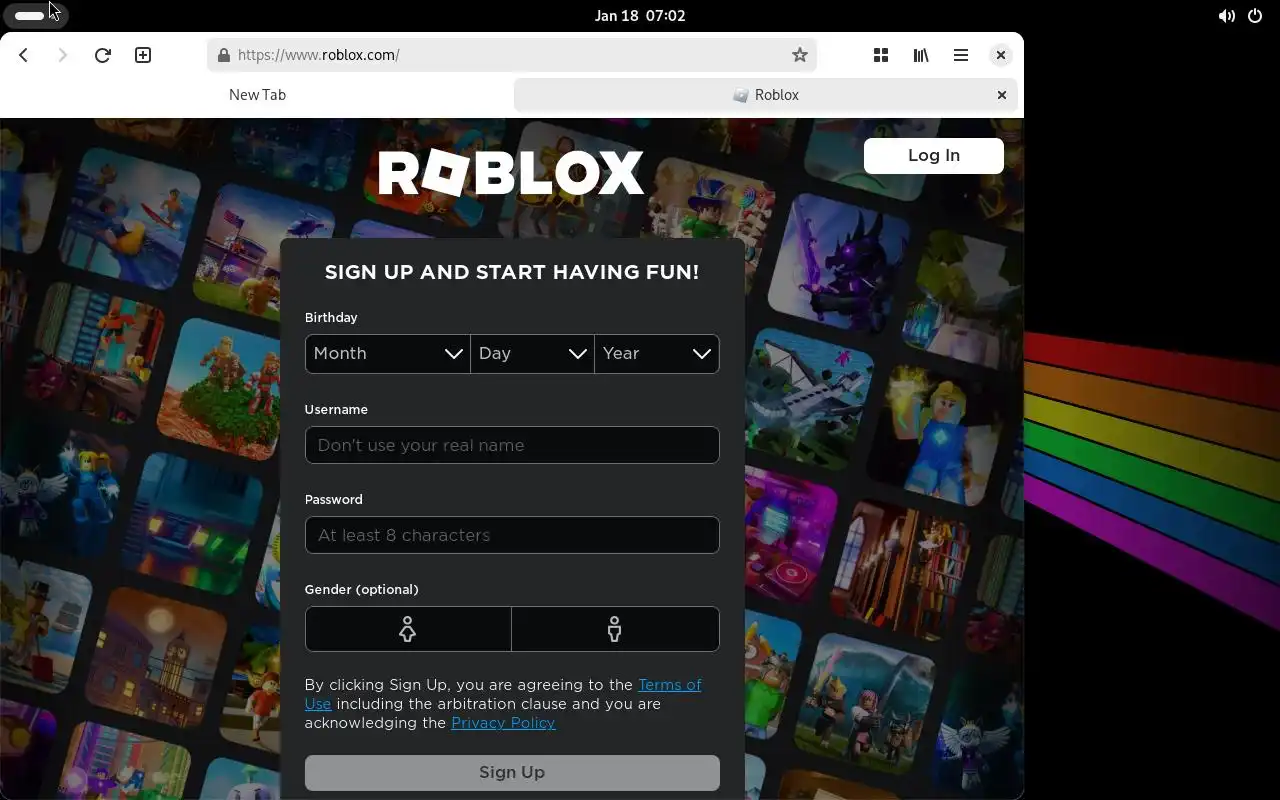Close the Roblox tab
This screenshot has width=1280, height=800.
pyautogui.click(x=1001, y=95)
